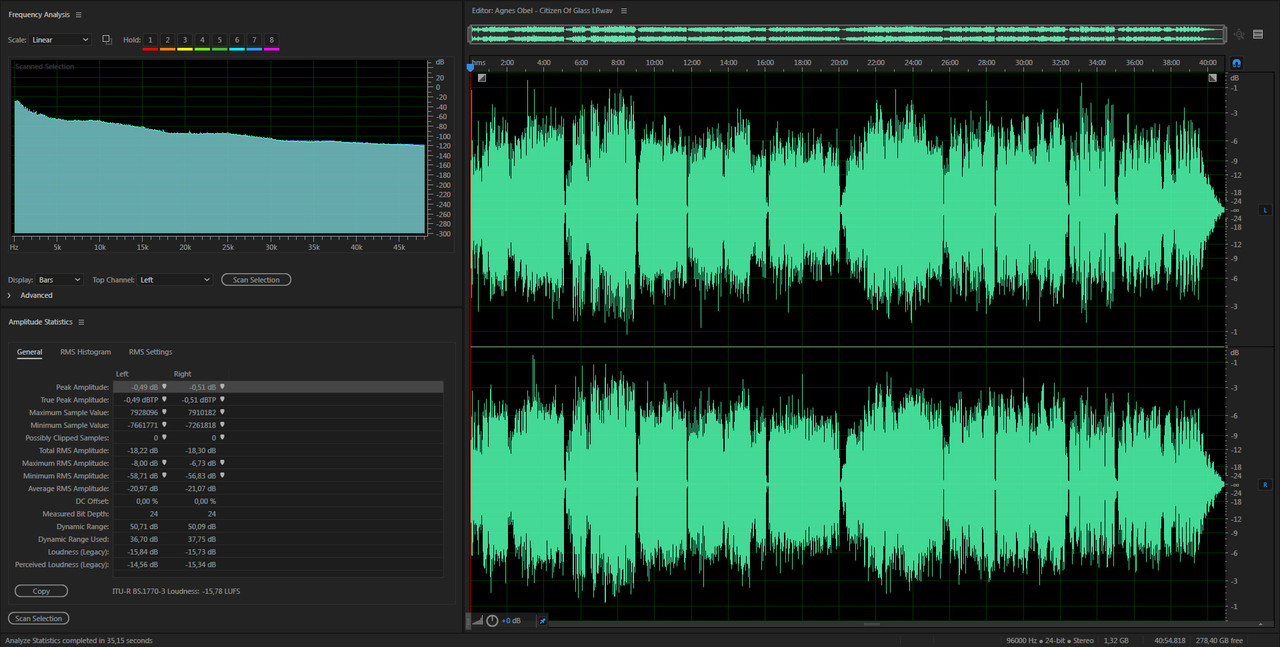
Task: Click the zoom navigator icon beside overview
Action: (1240, 34)
